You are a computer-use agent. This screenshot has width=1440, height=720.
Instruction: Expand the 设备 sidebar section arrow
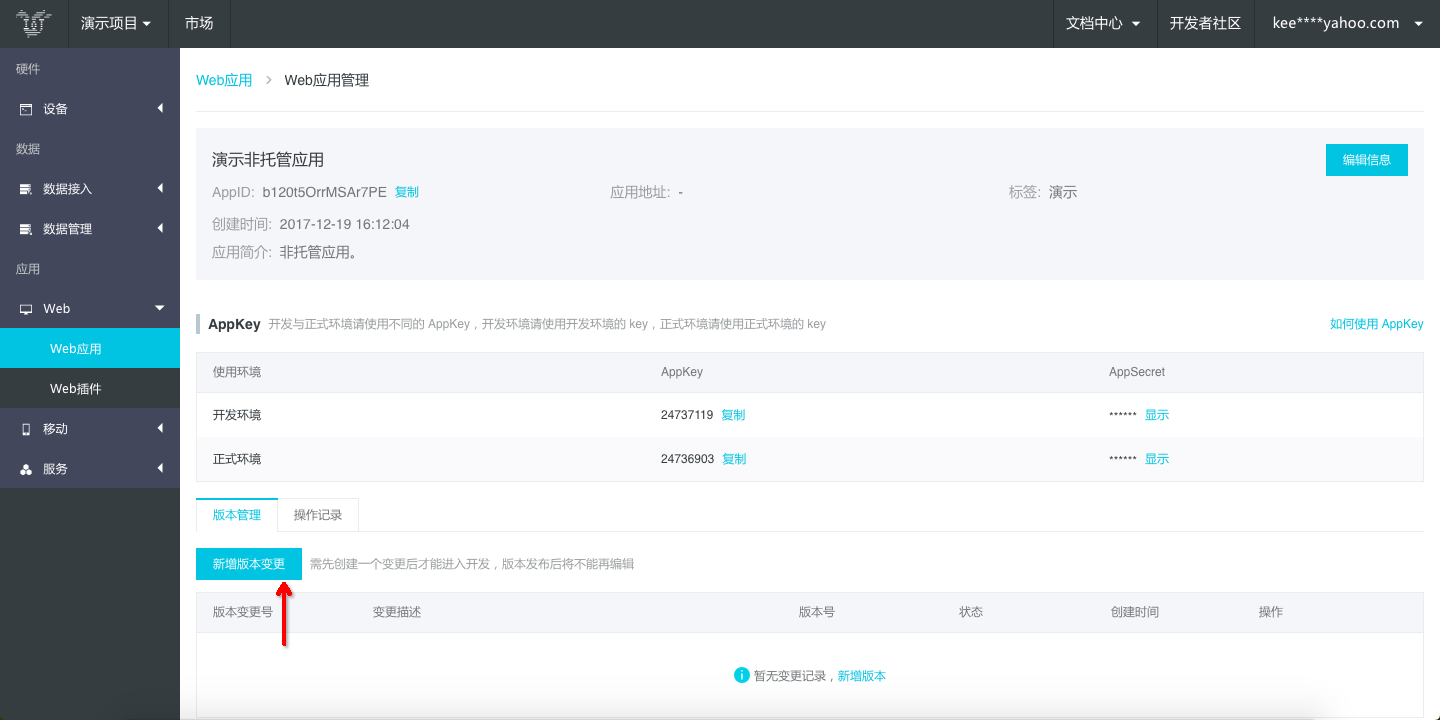[x=160, y=108]
